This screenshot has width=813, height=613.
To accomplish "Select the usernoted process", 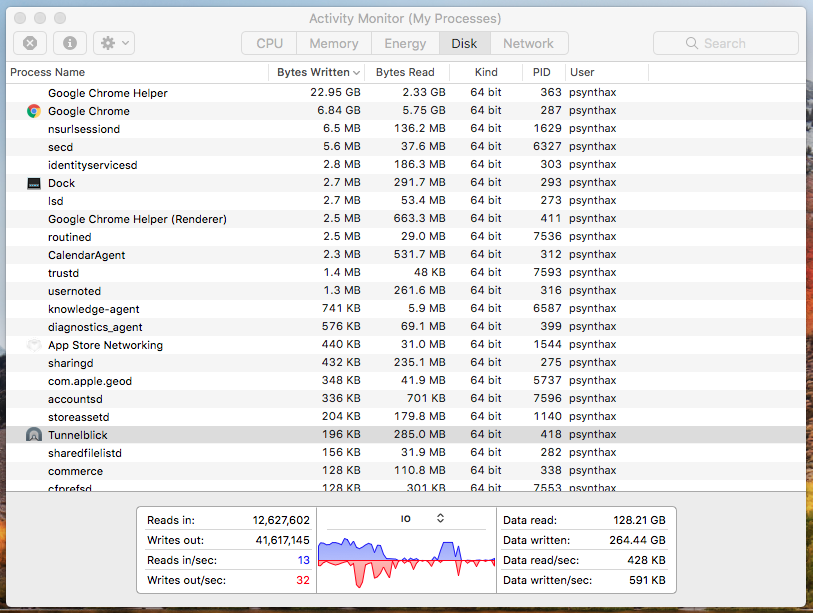I will pyautogui.click(x=406, y=291).
